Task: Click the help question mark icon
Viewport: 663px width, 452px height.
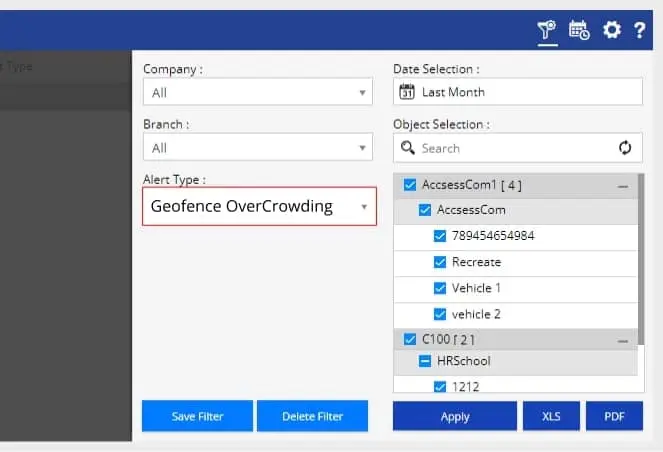Action: click(x=640, y=30)
